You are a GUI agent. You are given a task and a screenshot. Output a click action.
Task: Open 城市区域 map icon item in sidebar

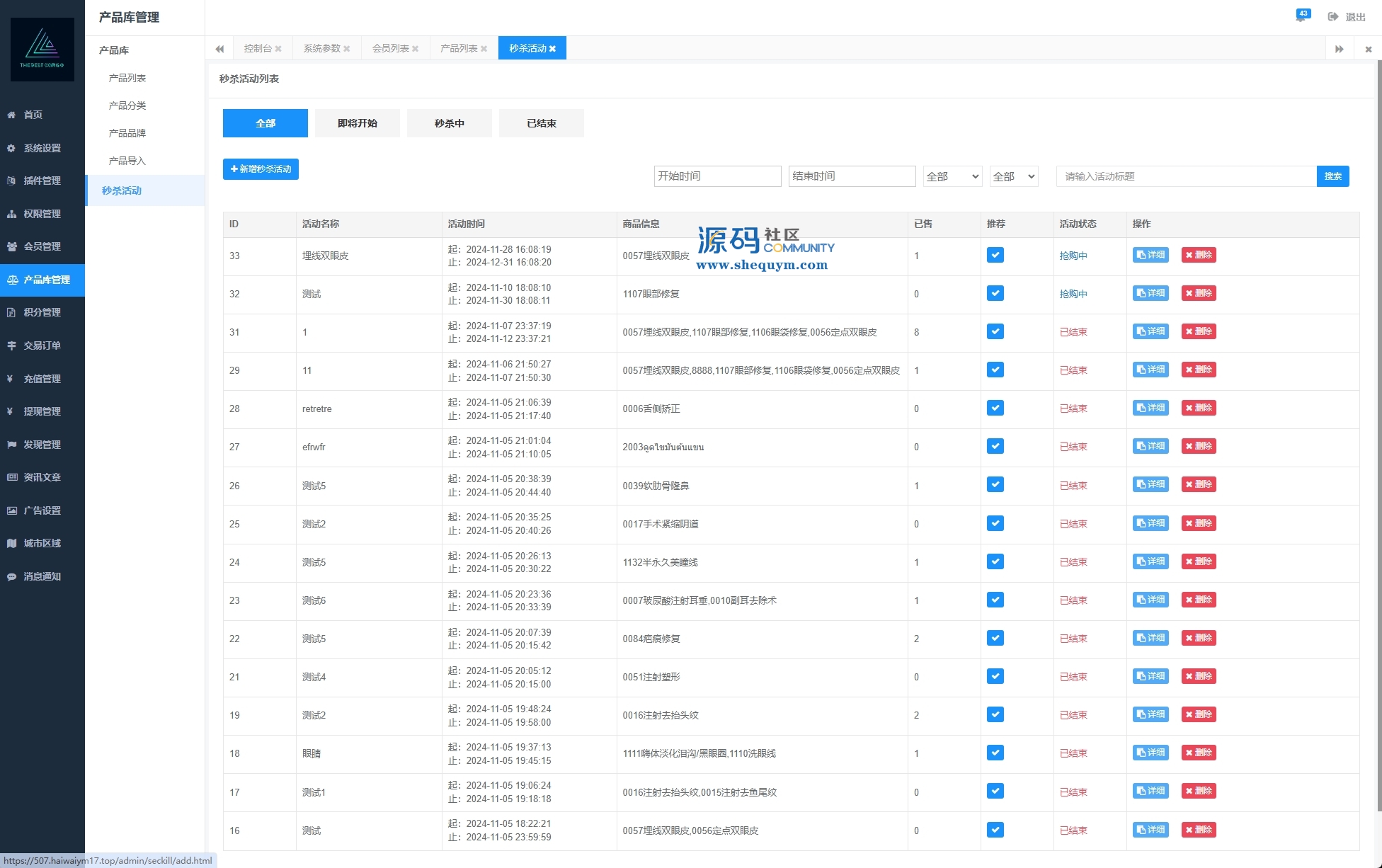pyautogui.click(x=11, y=543)
